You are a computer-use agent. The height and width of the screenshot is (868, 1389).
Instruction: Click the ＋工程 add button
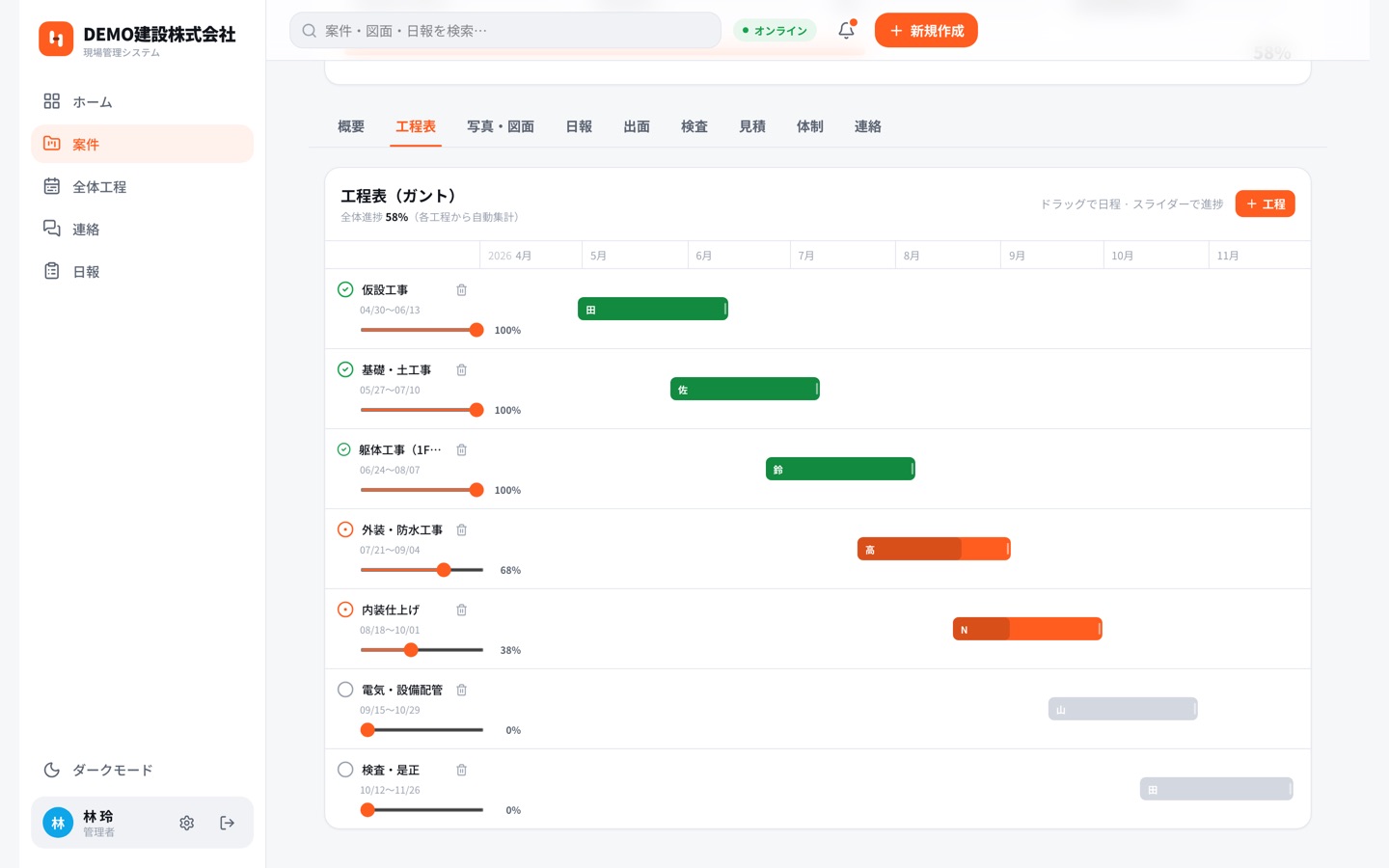tap(1266, 203)
